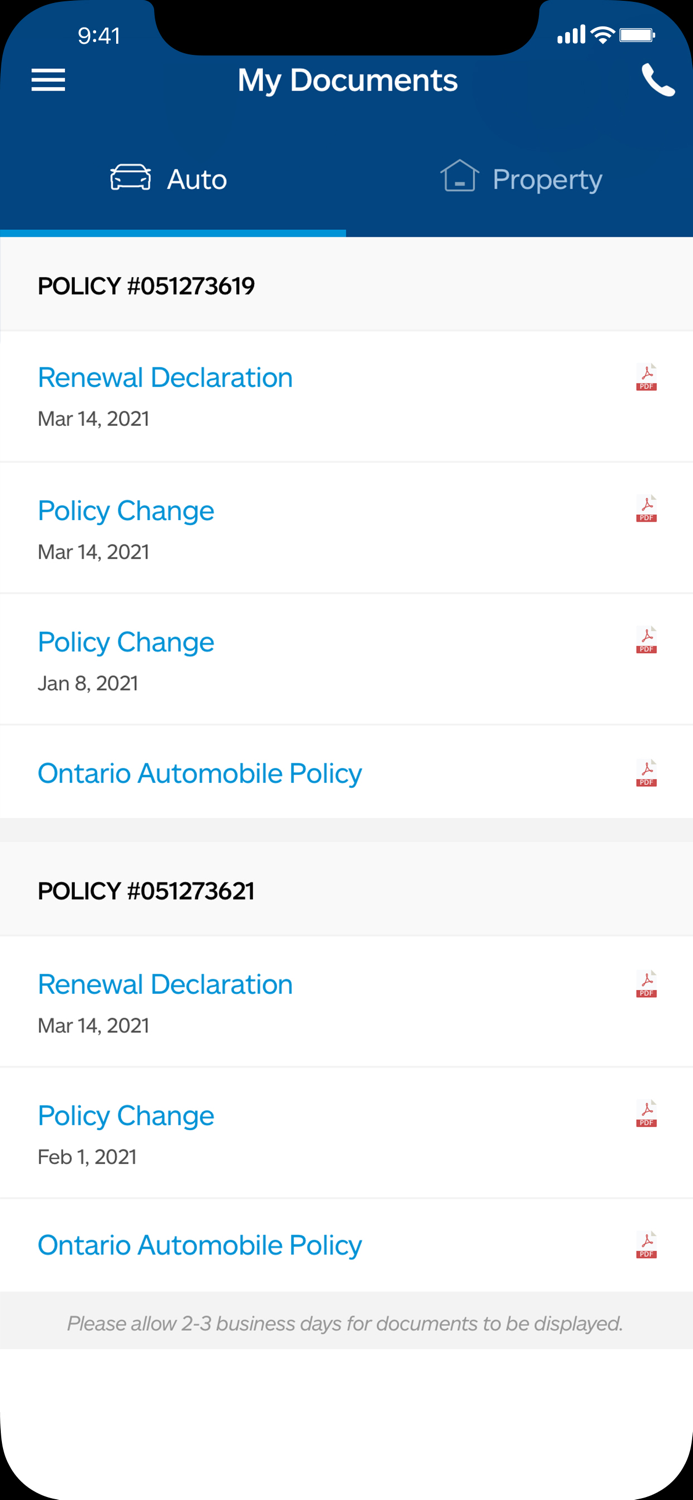Viewport: 693px width, 1500px height.
Task: Open PDF icon for Renewal Declaration of policy #051273621
Action: [647, 984]
